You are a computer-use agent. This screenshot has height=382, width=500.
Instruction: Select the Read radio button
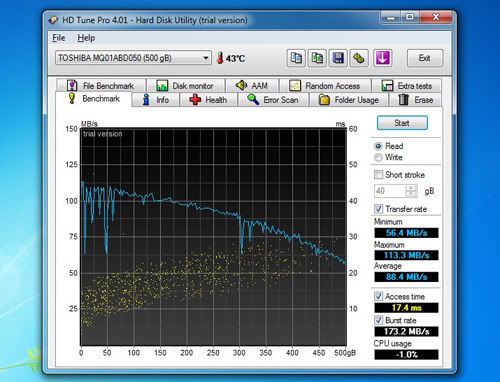pos(378,146)
